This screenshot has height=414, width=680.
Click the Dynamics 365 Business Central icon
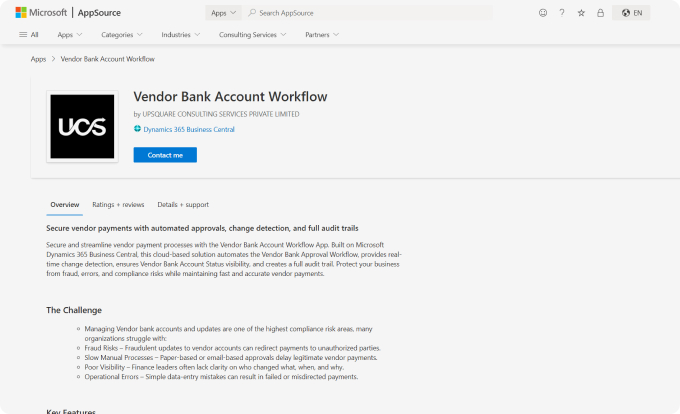[137, 129]
